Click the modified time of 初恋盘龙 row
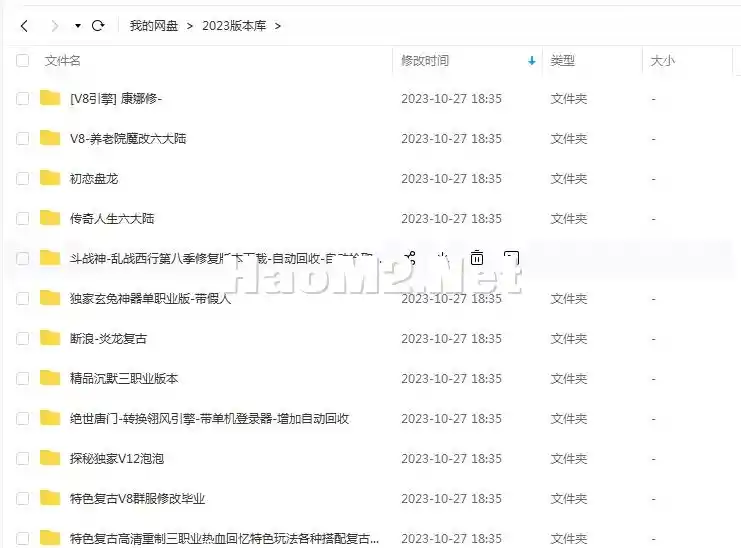This screenshot has height=548, width=741. coord(451,179)
